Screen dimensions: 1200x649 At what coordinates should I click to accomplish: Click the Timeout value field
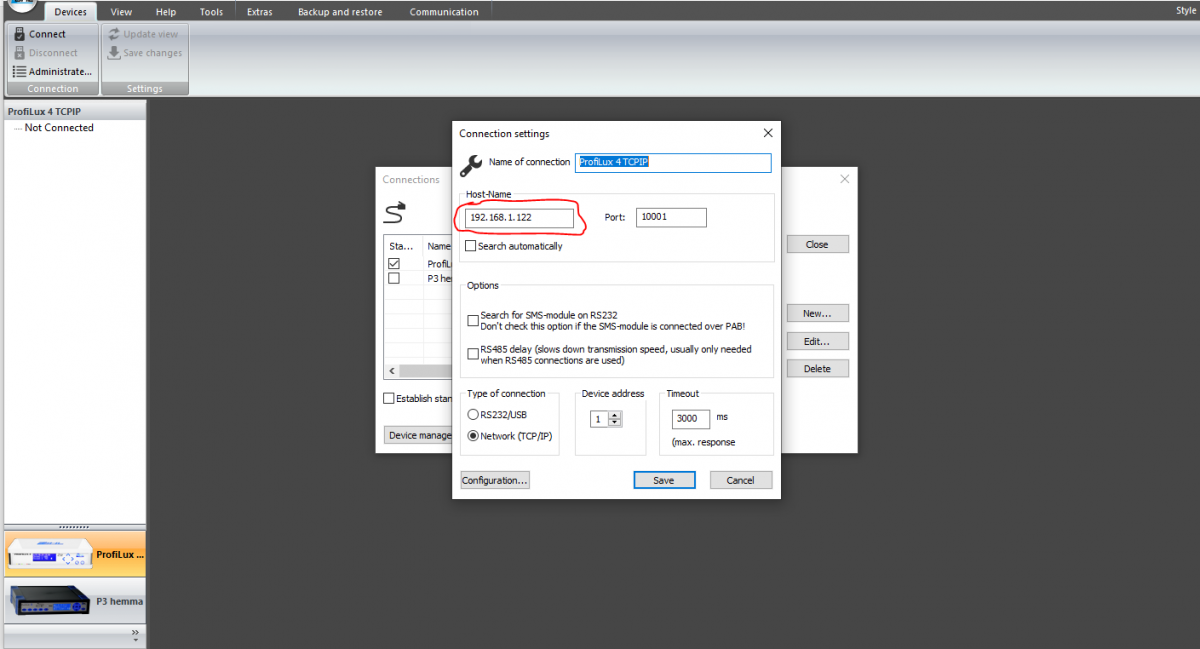(x=691, y=419)
